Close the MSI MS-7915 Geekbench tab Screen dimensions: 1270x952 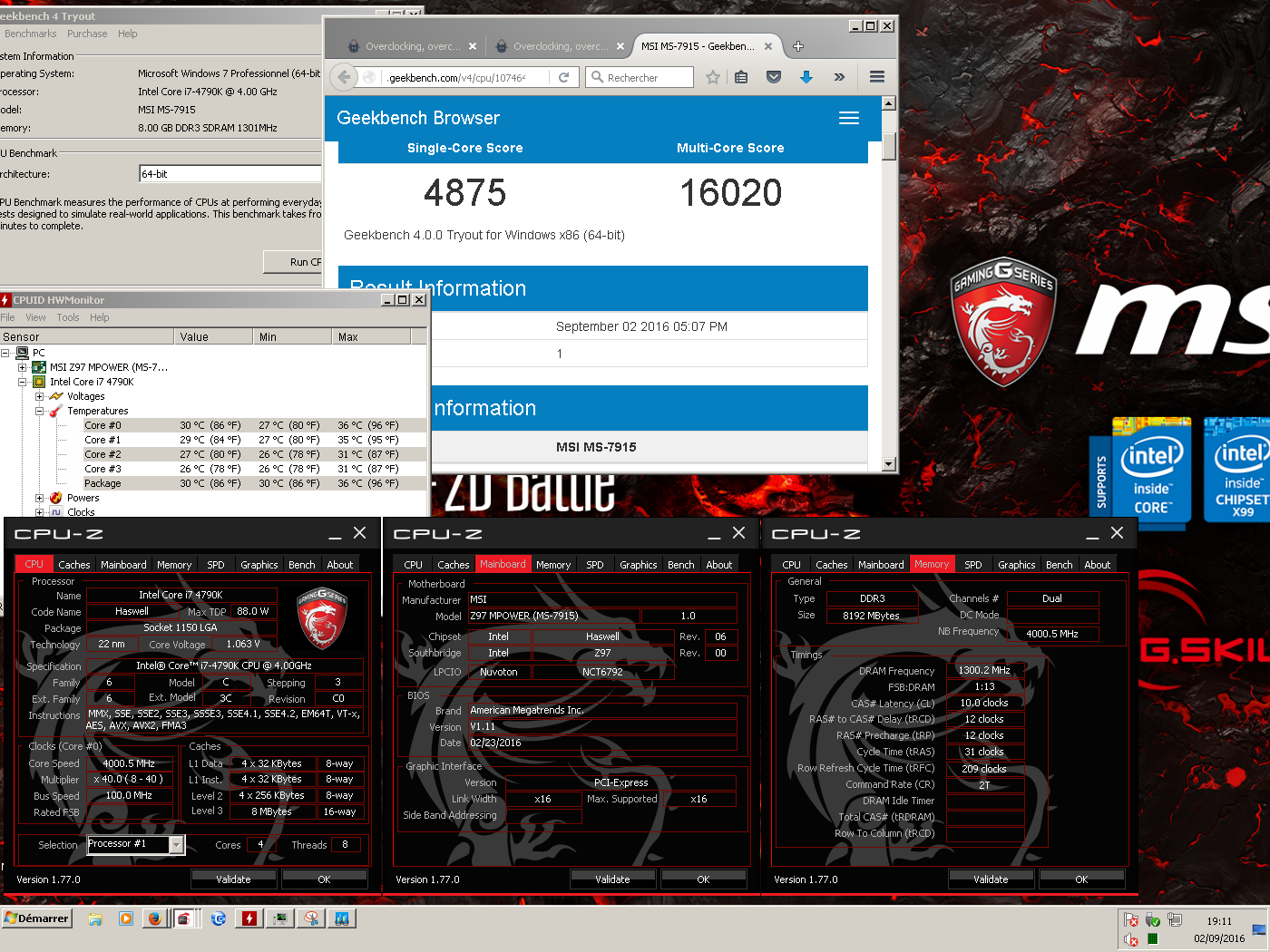coord(768,46)
